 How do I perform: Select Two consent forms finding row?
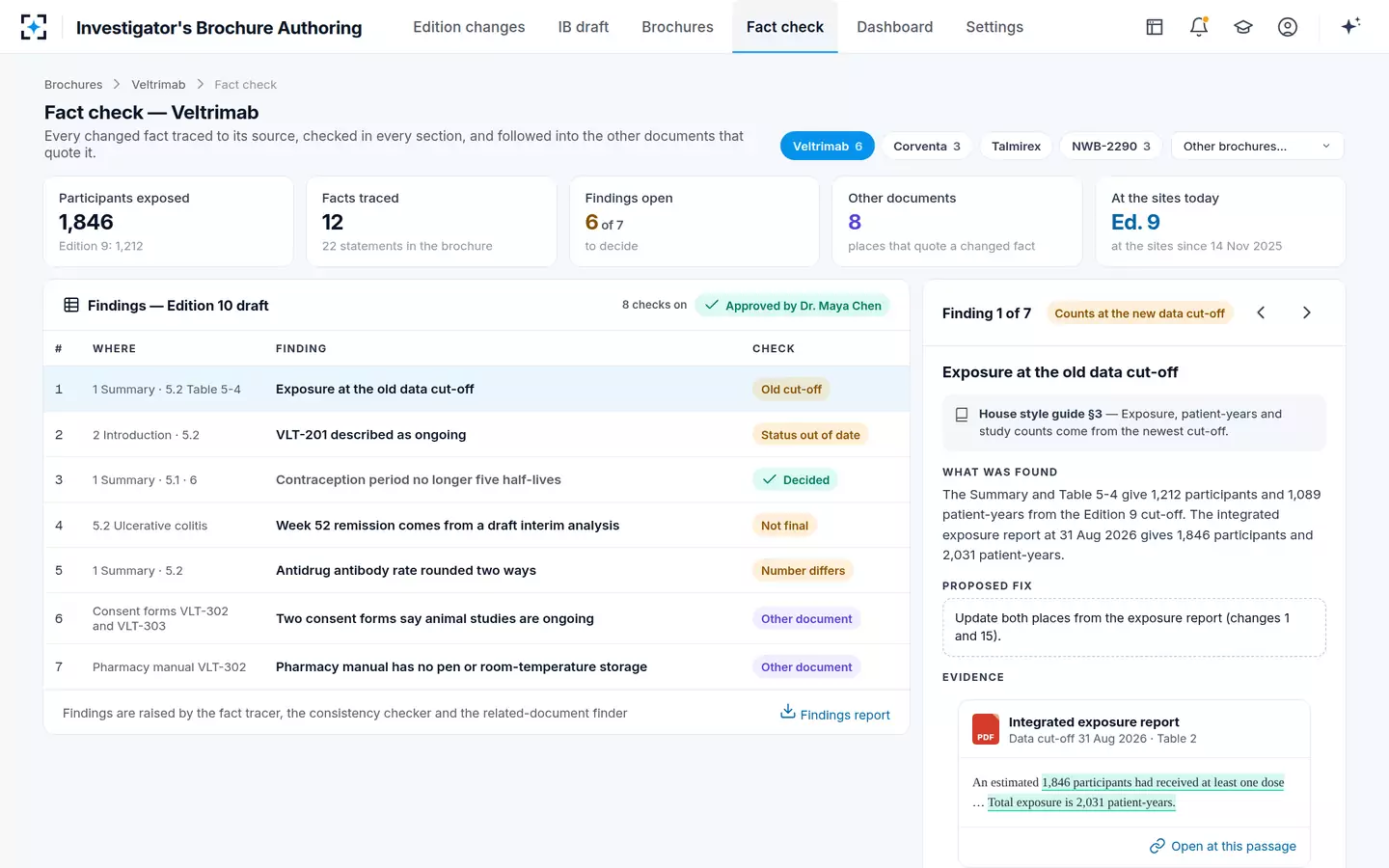tap(477, 618)
